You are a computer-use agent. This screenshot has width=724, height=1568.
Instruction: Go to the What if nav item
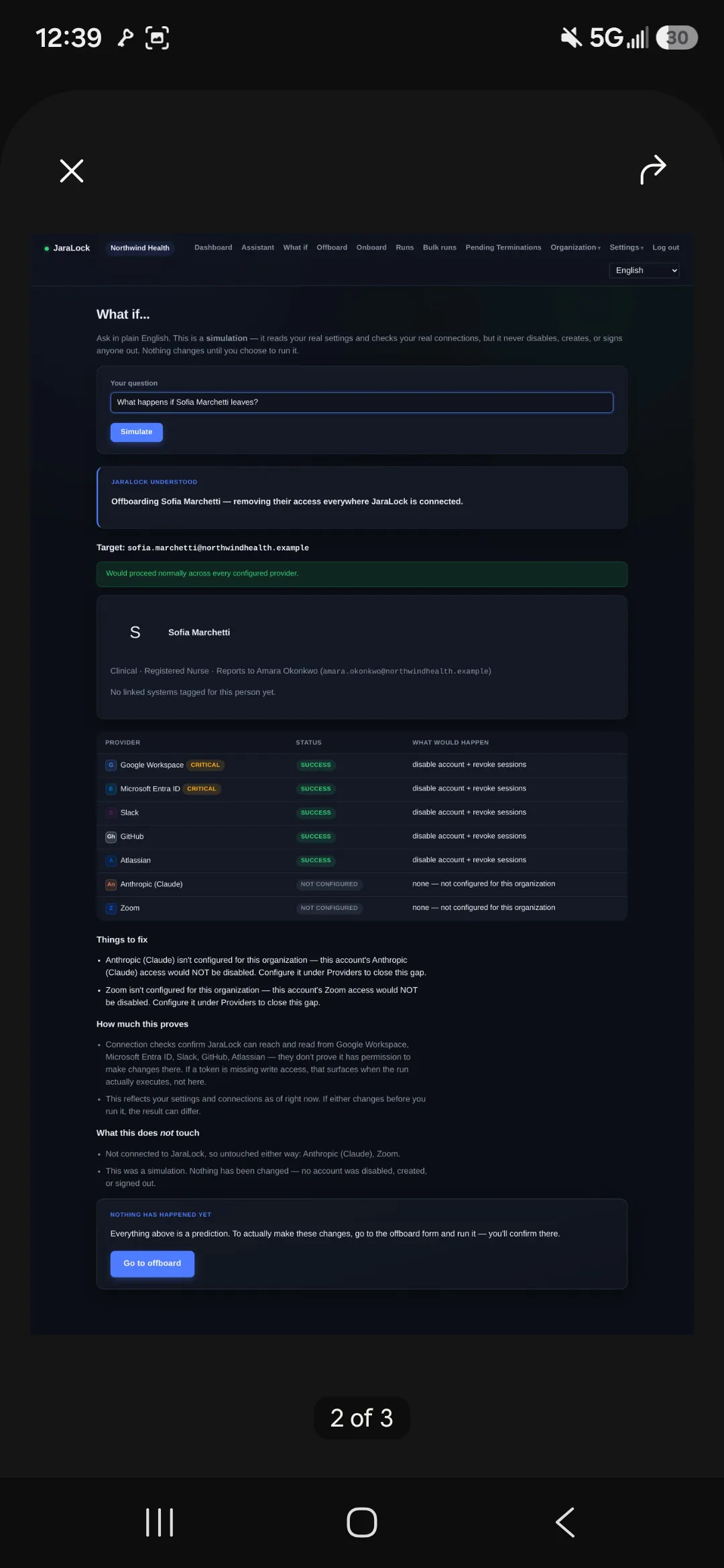[x=295, y=247]
